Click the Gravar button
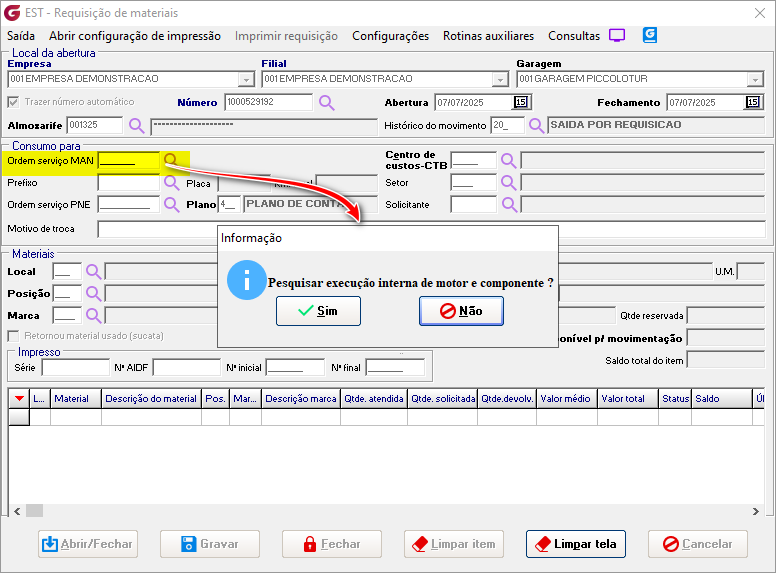The width and height of the screenshot is (776, 573). pyautogui.click(x=210, y=544)
